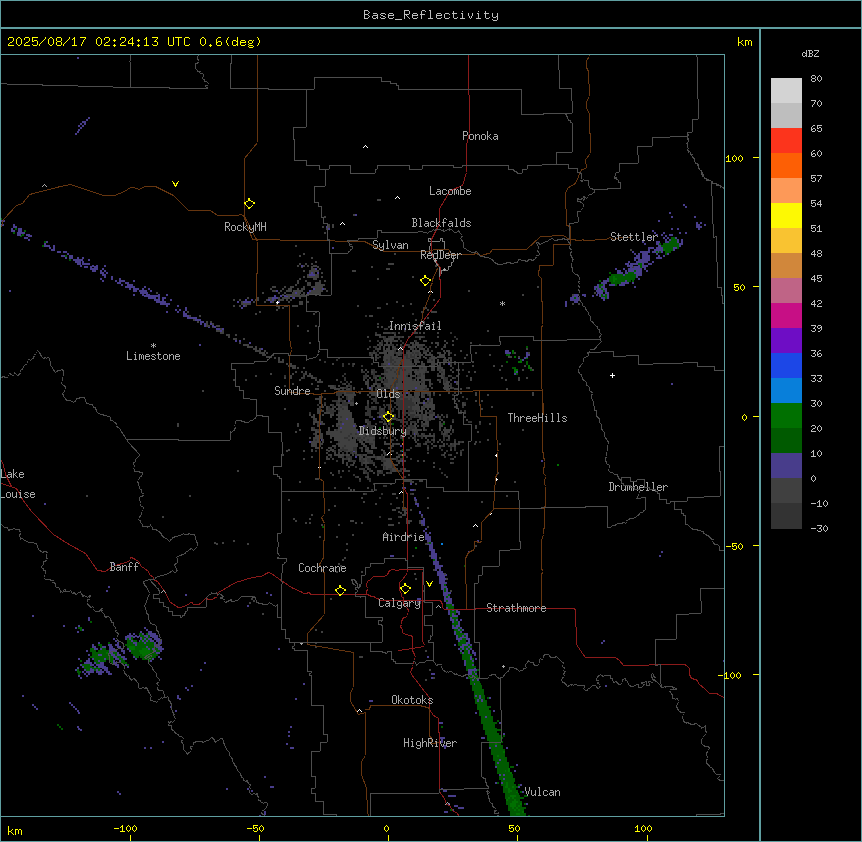Click the Okotoks label
This screenshot has height=842, width=862.
coord(412,700)
